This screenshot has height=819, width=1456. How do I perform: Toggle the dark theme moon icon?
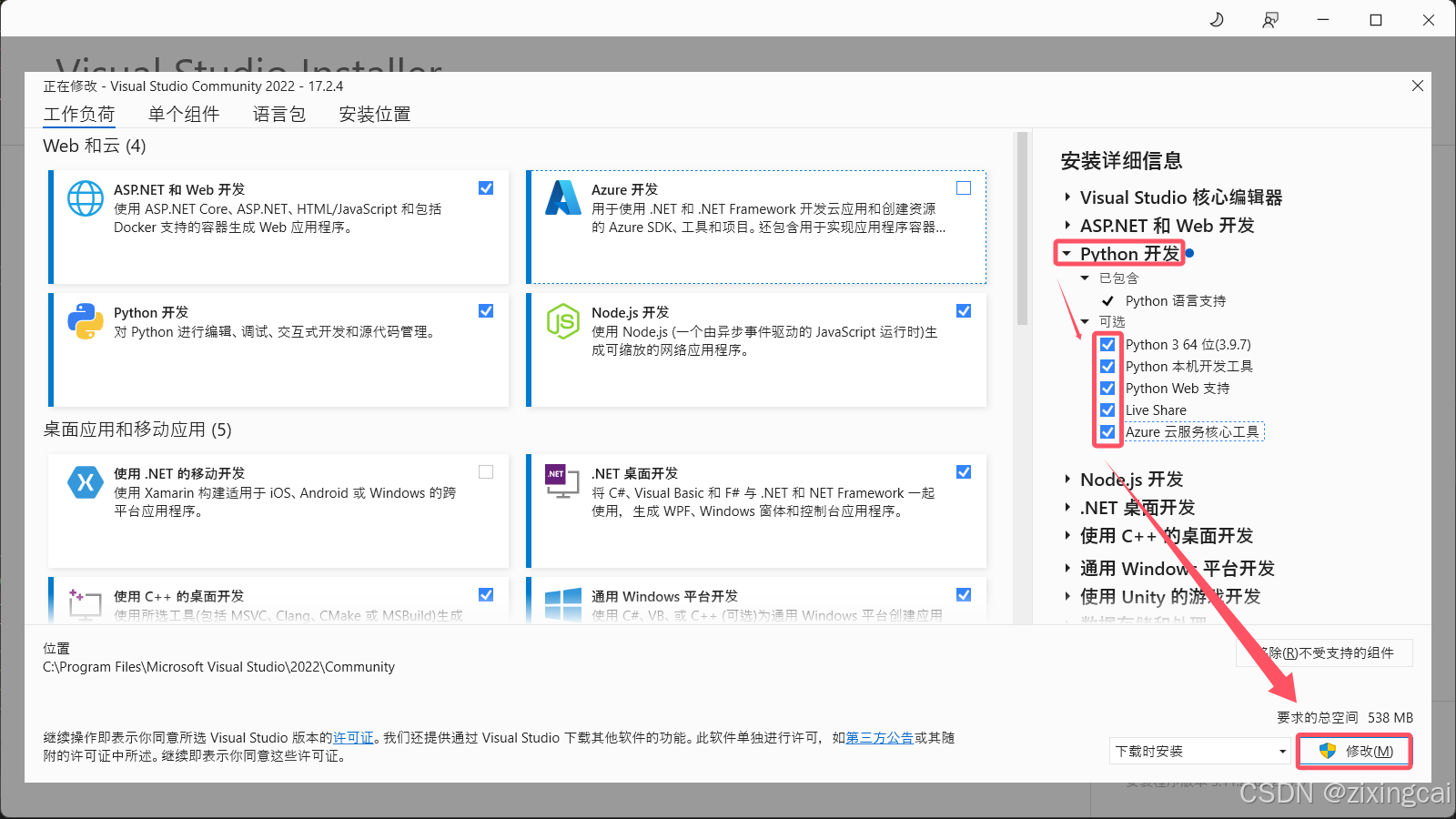click(x=1217, y=19)
